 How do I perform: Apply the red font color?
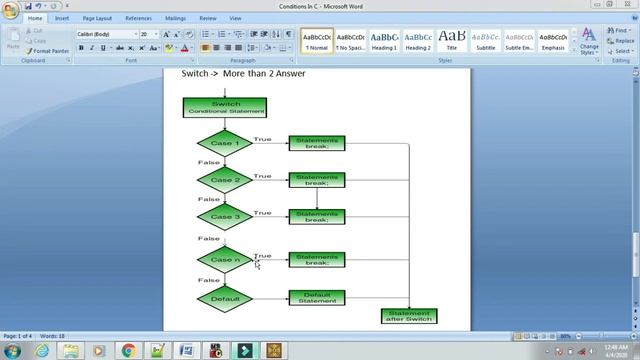[184, 48]
